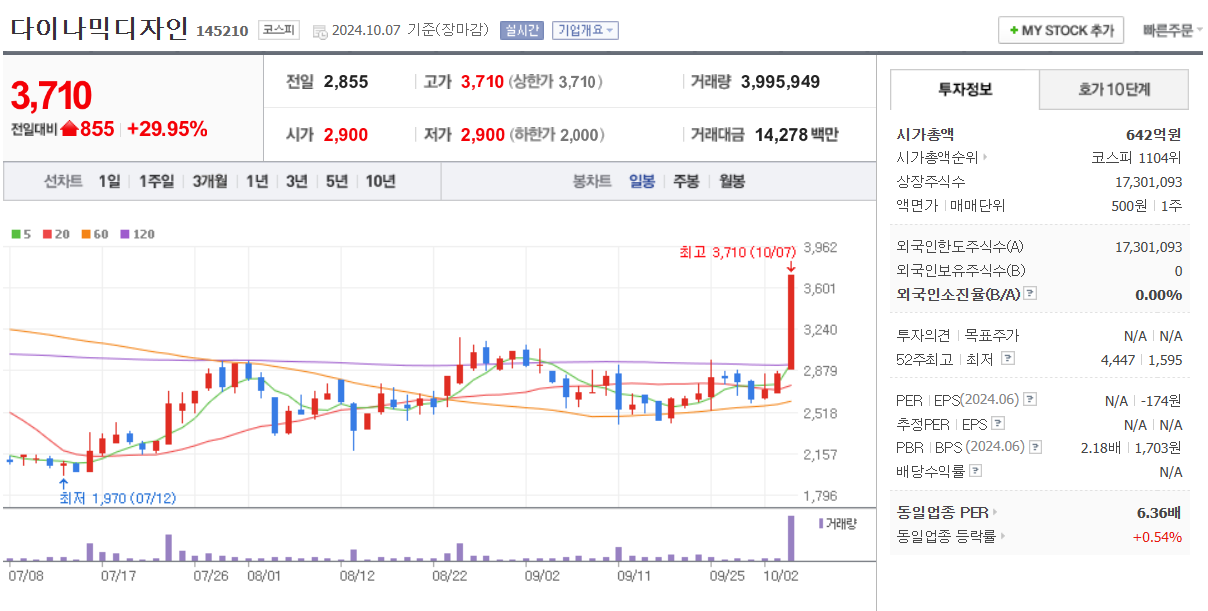
Task: Click the 시가총액 value 642억원
Action: click(x=1153, y=133)
